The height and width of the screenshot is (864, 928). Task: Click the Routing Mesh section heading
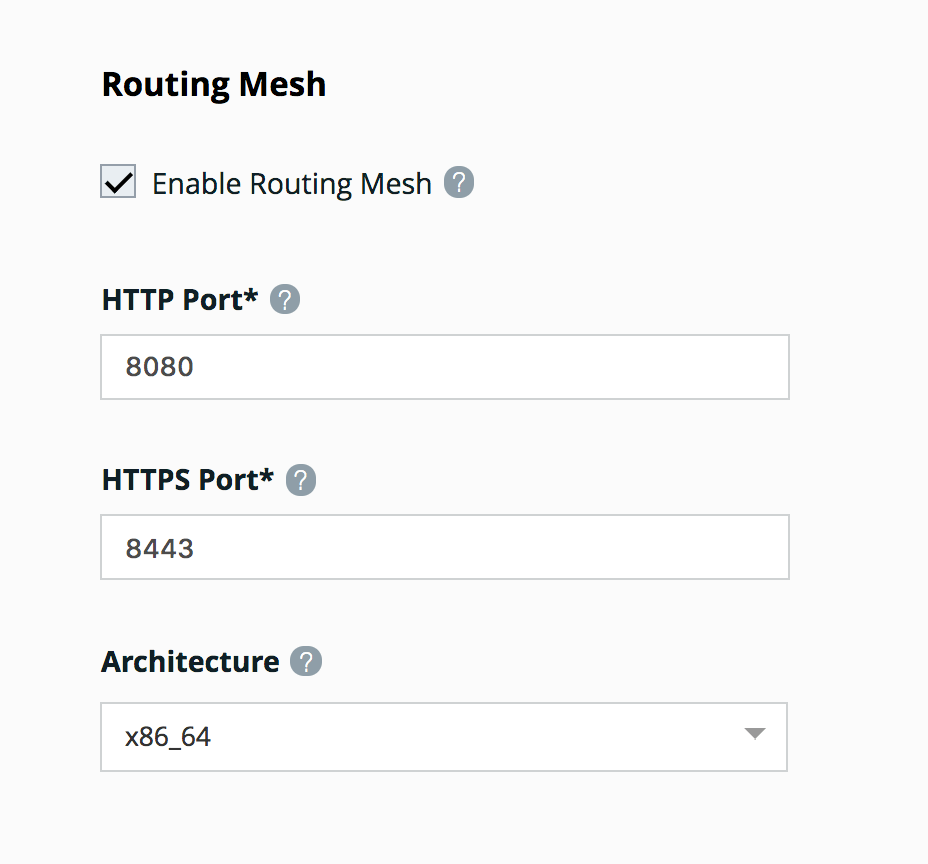pos(214,85)
